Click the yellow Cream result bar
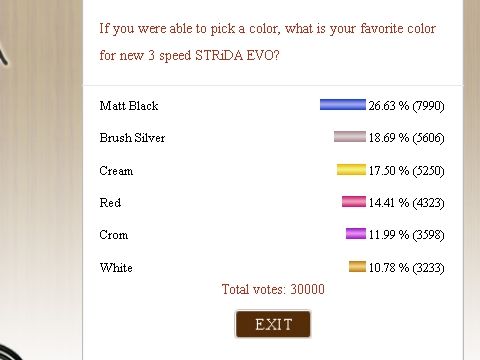The height and width of the screenshot is (360, 480). (351, 170)
